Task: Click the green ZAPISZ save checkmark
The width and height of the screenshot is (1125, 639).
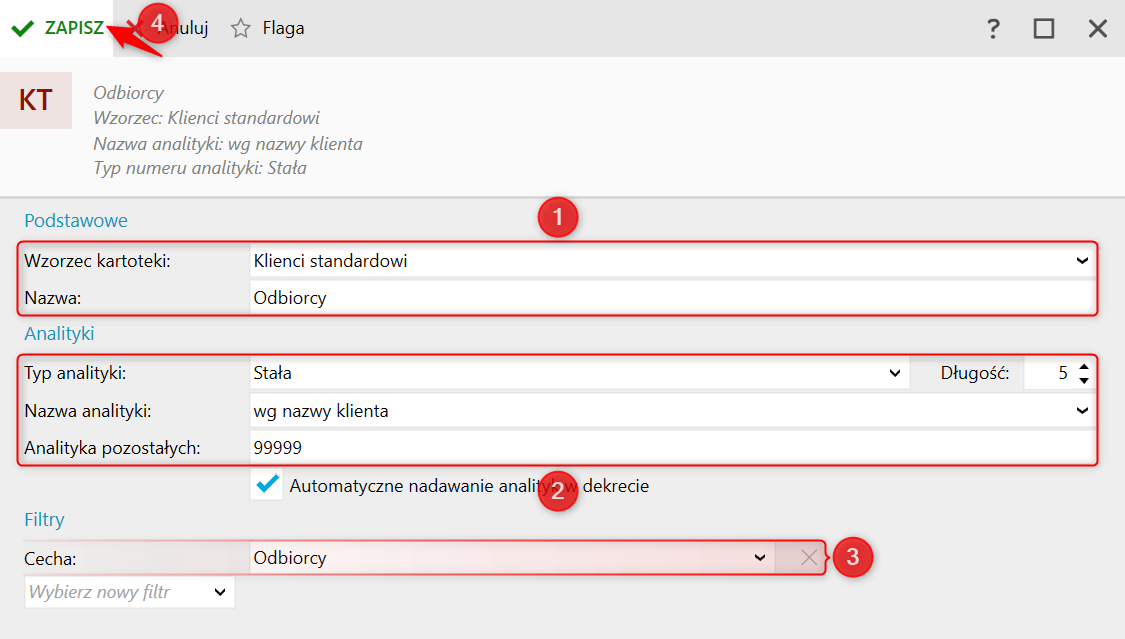Action: [23, 29]
